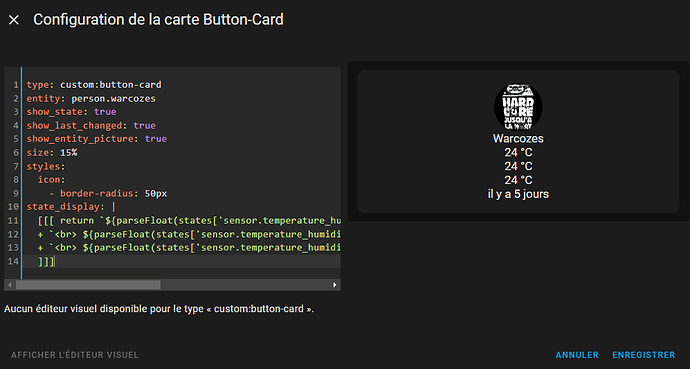Image resolution: width=690 pixels, height=369 pixels.
Task: Click the 'show_state: true' line
Action: (x=71, y=112)
